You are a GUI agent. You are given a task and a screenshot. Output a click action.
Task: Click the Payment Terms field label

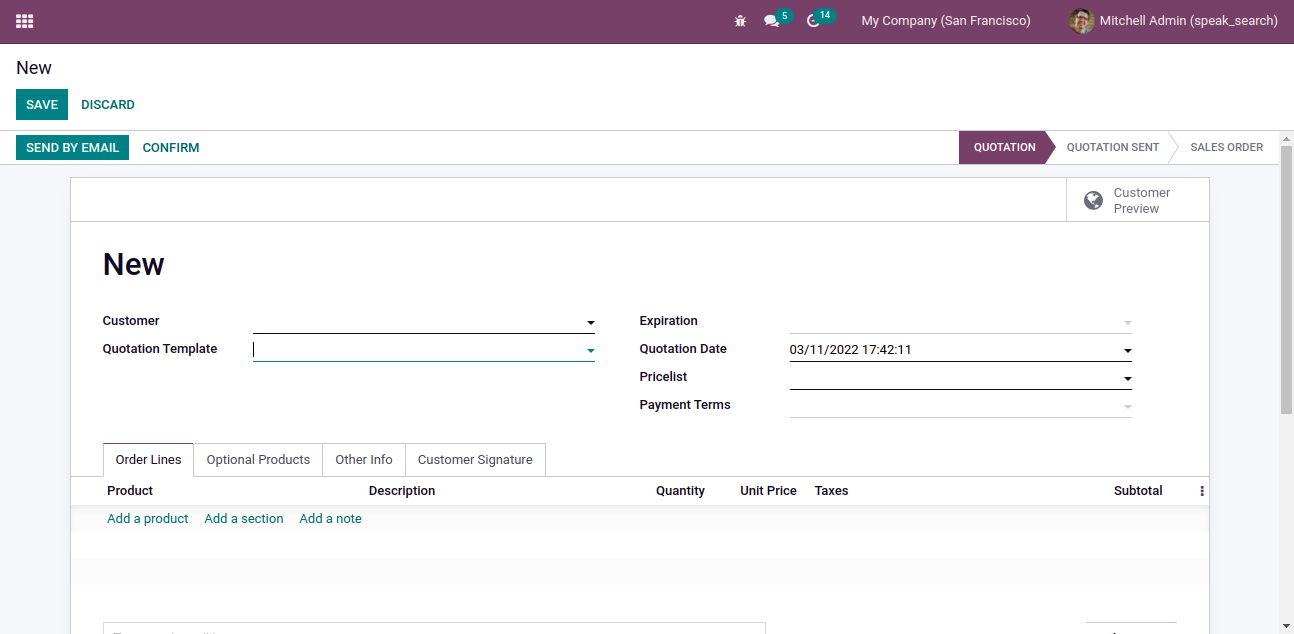click(x=685, y=405)
